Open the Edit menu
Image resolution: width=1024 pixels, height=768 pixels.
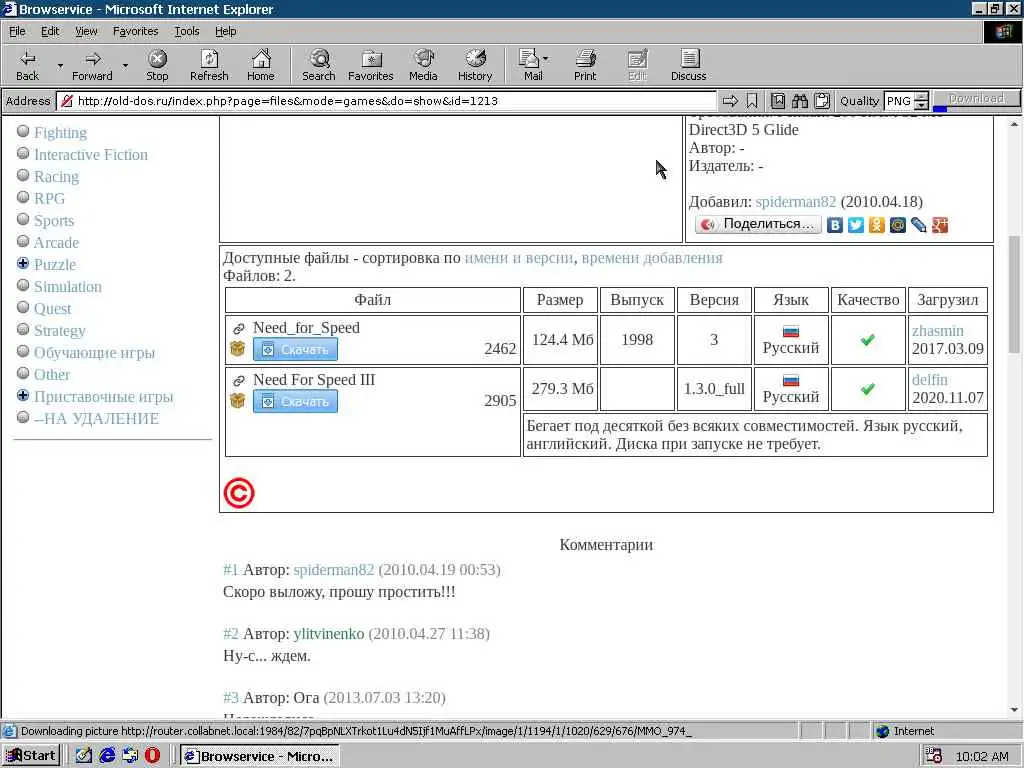(x=50, y=31)
